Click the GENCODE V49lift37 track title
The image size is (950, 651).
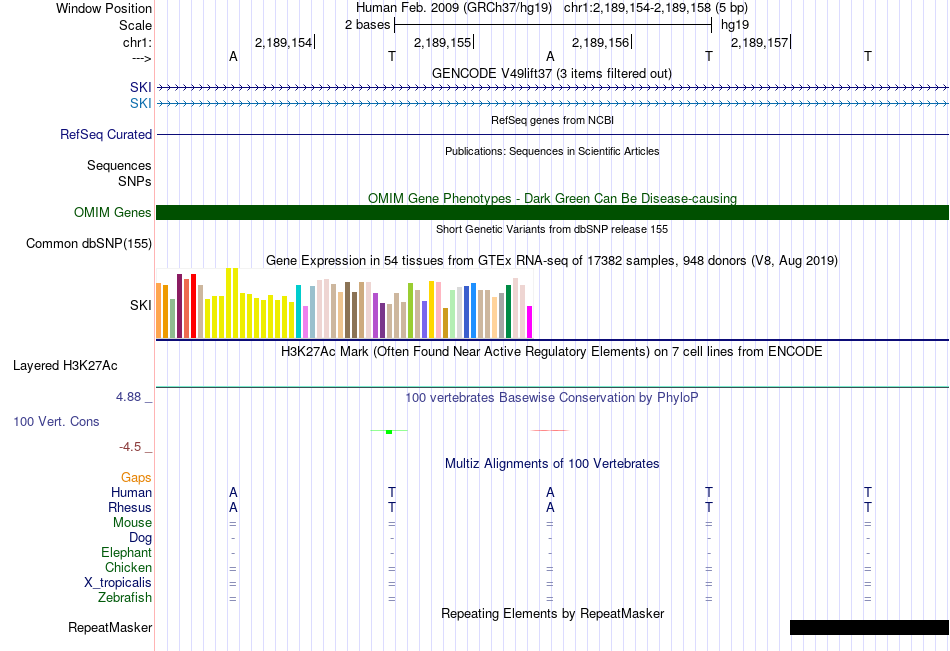[552, 73]
